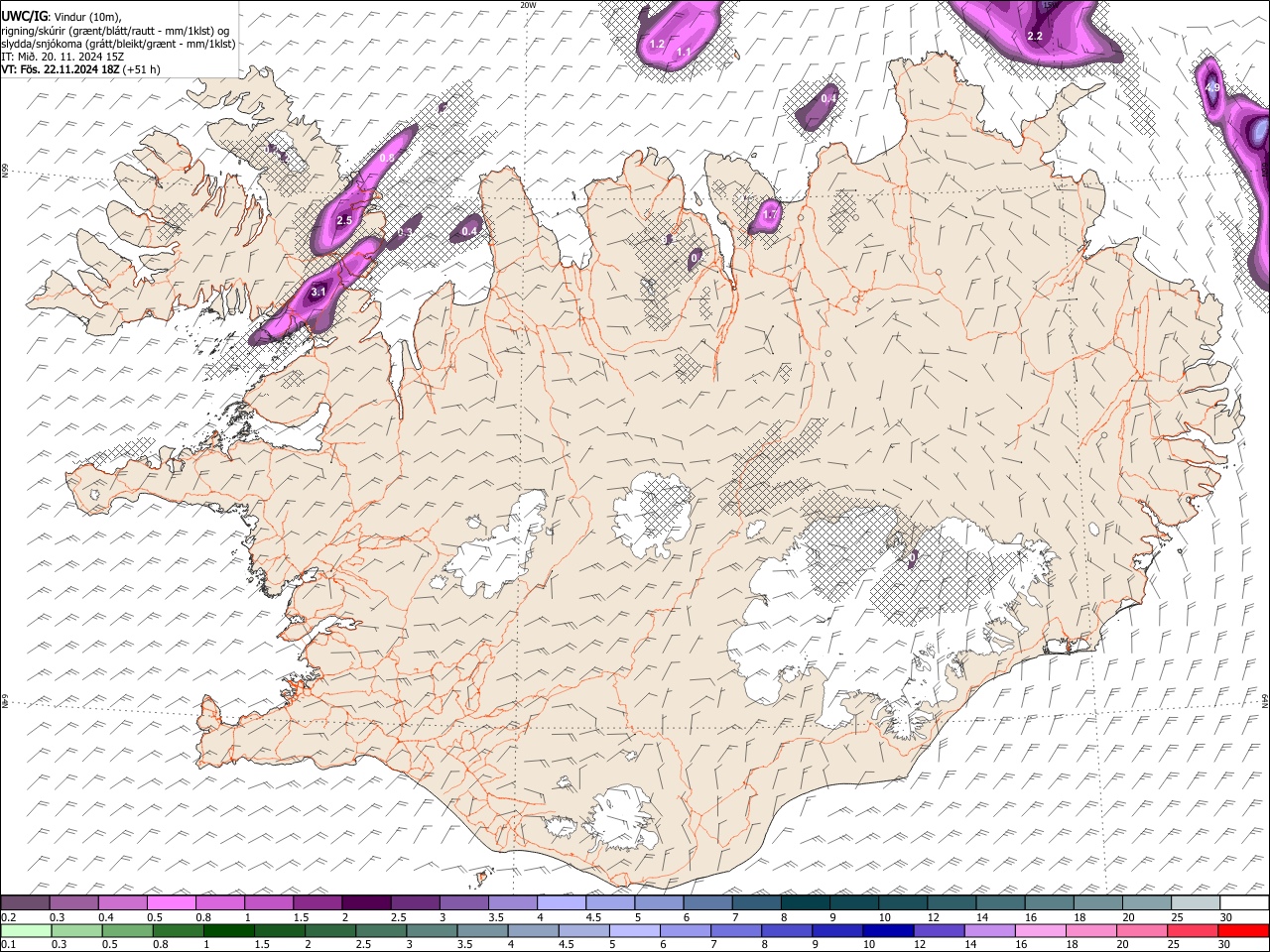Click the UWC/IG title text
Viewport: 1270px width, 952px height.
pos(23,15)
